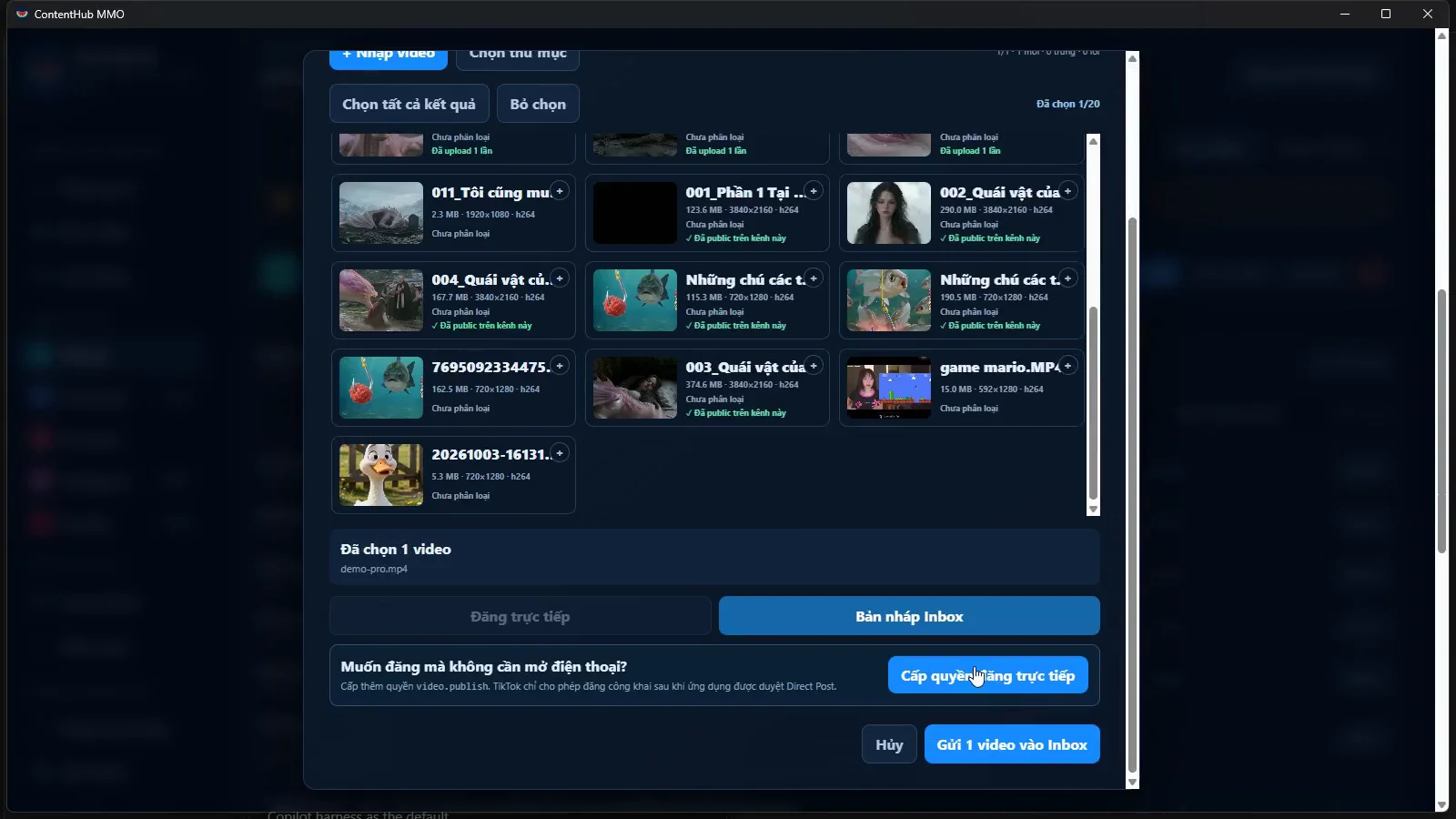Viewport: 1456px width, 819px height.
Task: Click the plus icon on 20261003-16131 card
Action: click(560, 453)
